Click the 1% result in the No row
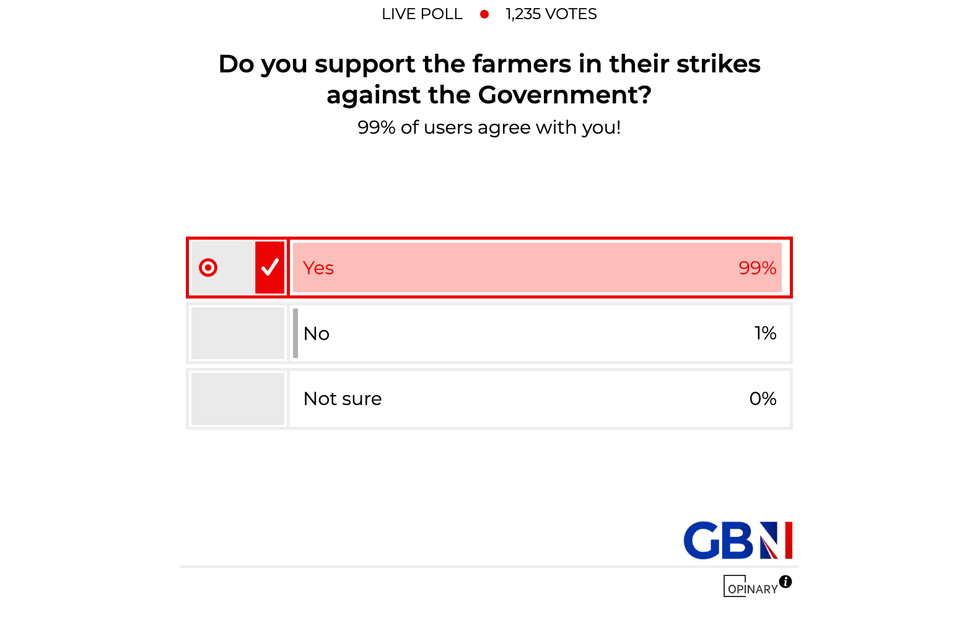980x628 pixels. (x=765, y=333)
